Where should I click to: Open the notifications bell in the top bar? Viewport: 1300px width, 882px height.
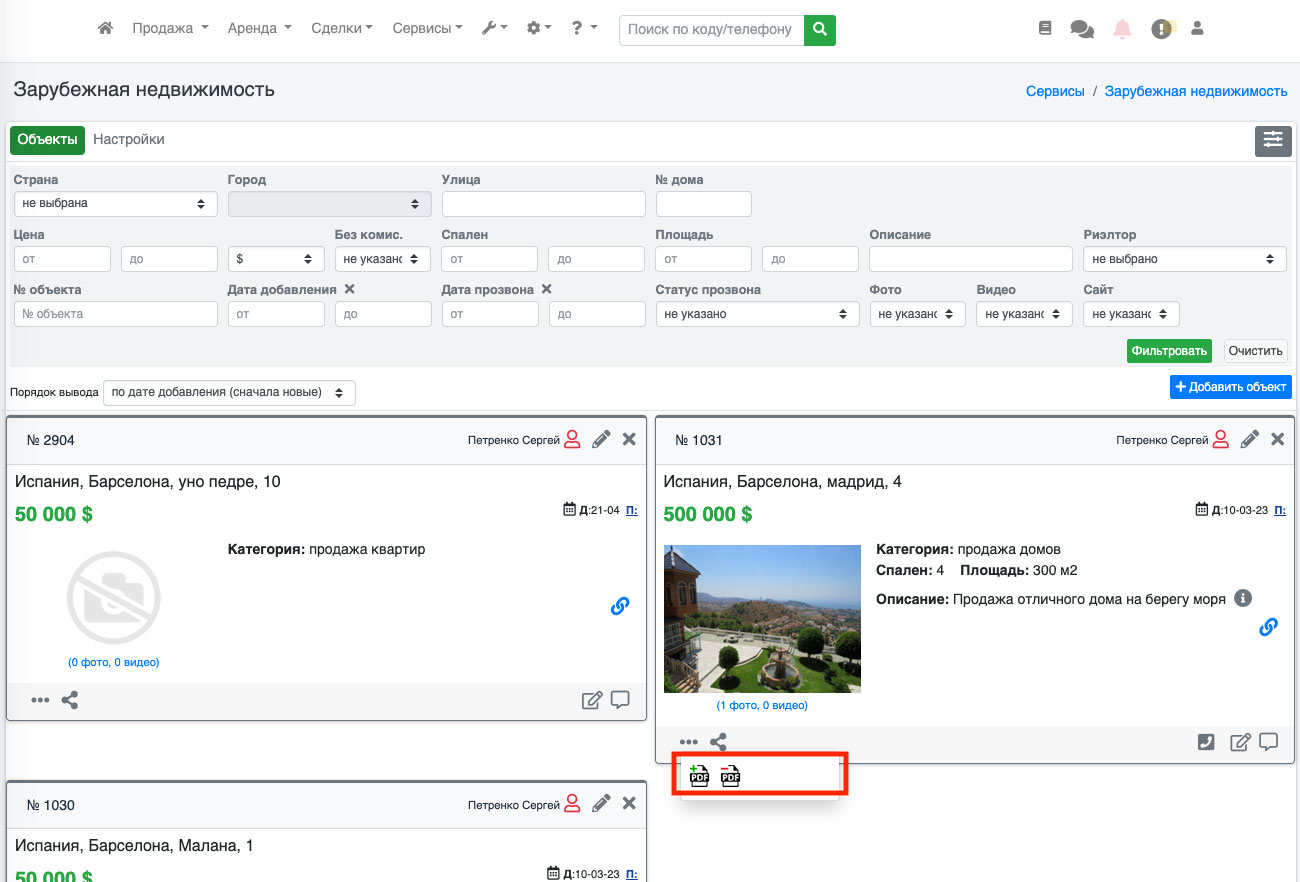(1122, 29)
